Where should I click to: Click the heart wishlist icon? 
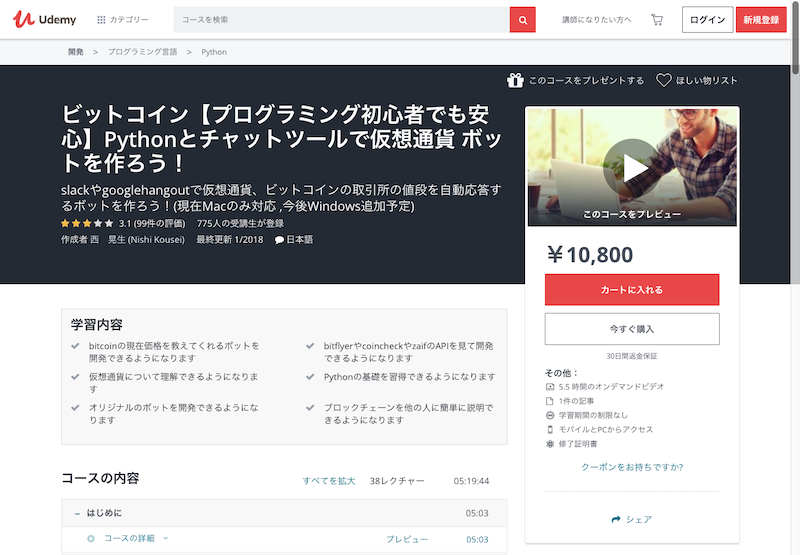(x=664, y=80)
